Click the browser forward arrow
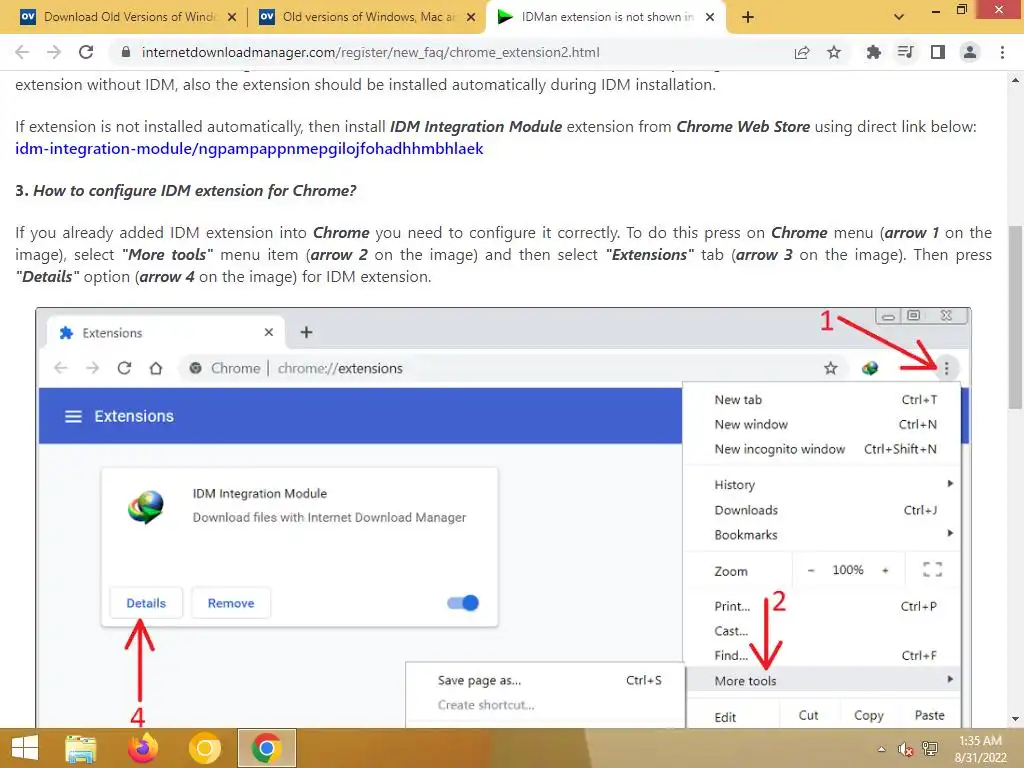 click(x=54, y=52)
